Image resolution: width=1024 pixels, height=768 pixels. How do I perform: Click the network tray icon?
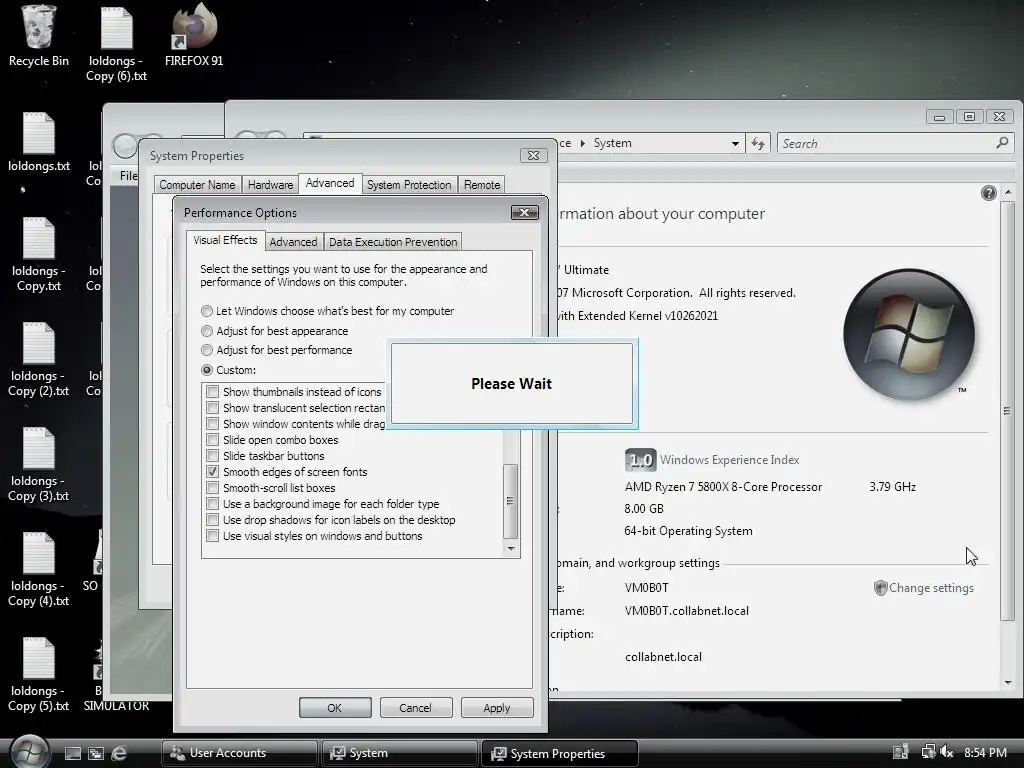(x=928, y=752)
